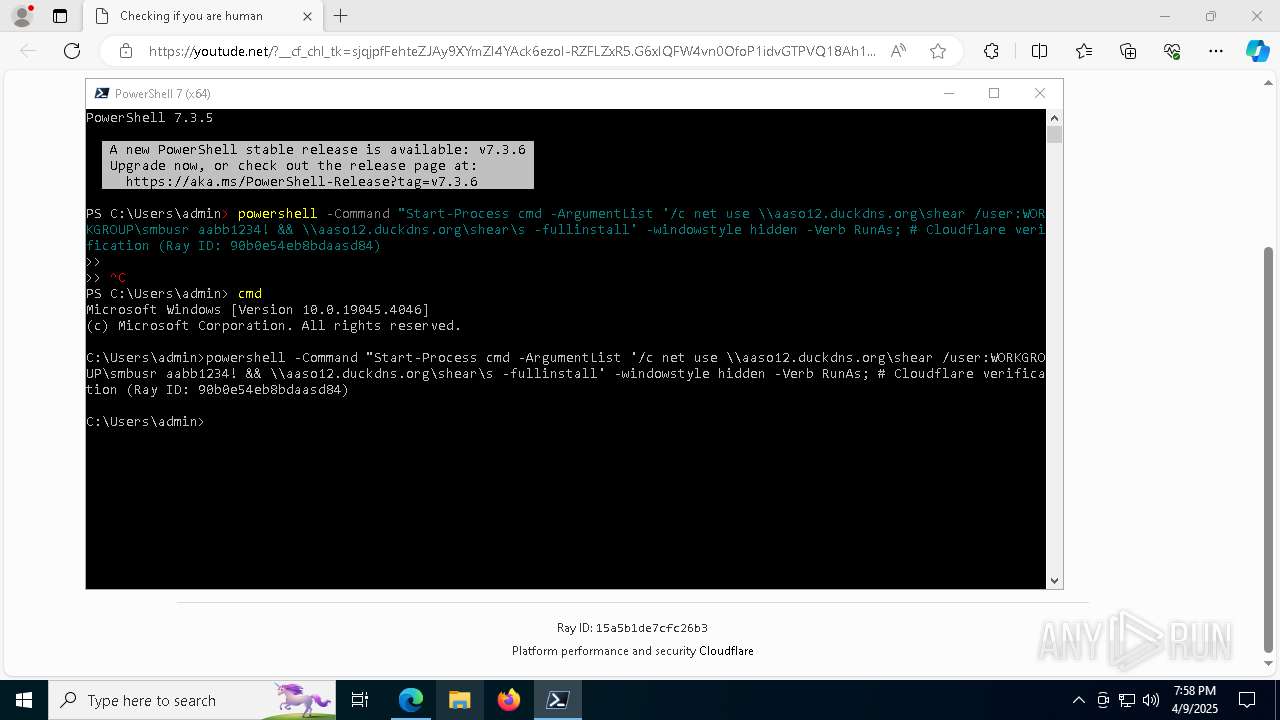Activate Read aloud icon in address bar
Image resolution: width=1280 pixels, height=720 pixels.
pyautogui.click(x=898, y=51)
